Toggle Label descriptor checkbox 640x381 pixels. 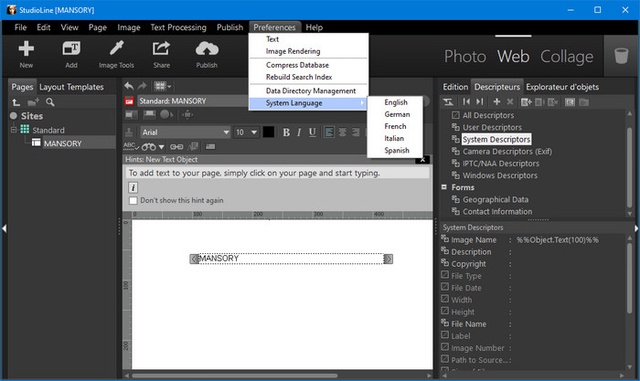click(x=445, y=335)
